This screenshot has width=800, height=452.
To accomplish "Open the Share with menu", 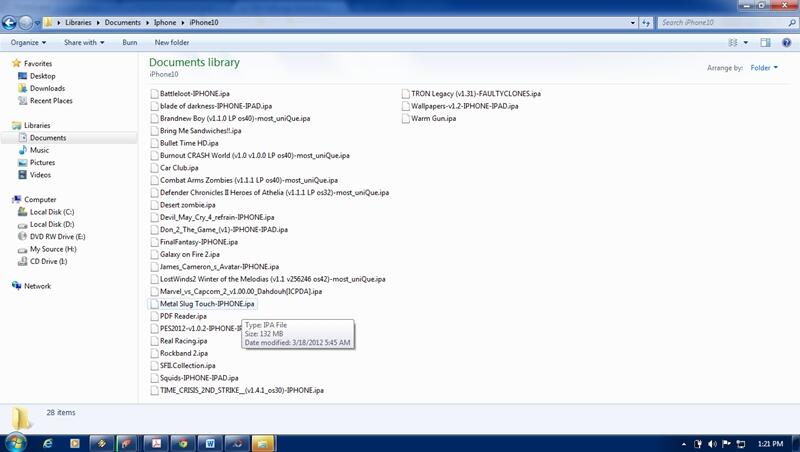I will (x=84, y=42).
